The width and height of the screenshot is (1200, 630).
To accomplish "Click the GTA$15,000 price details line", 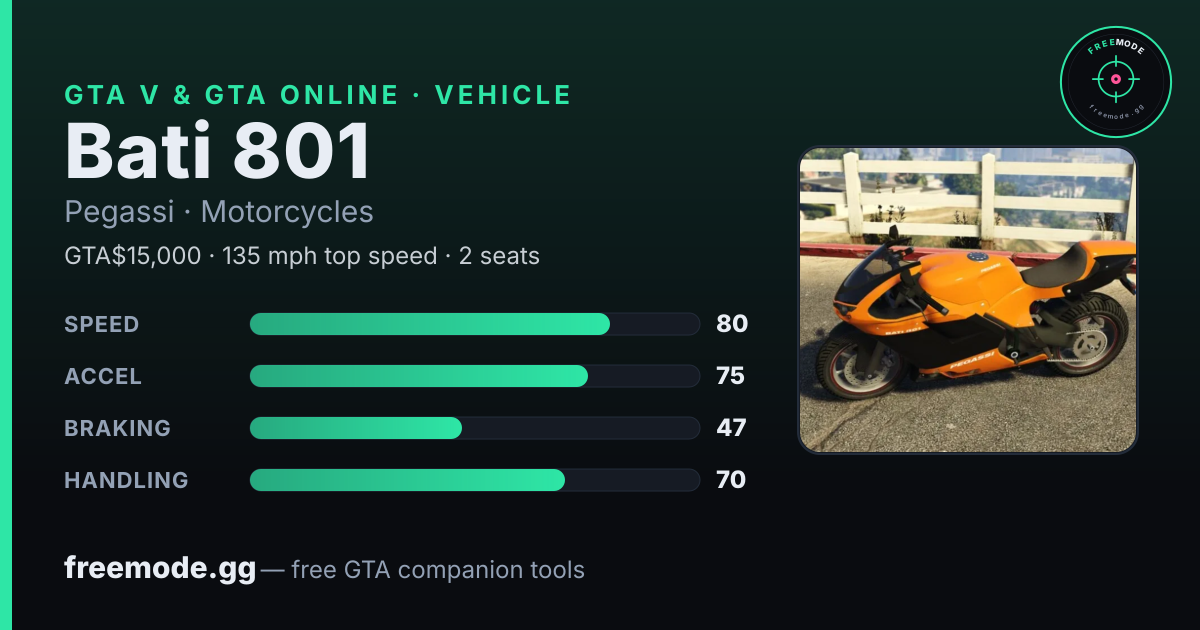I will (302, 256).
